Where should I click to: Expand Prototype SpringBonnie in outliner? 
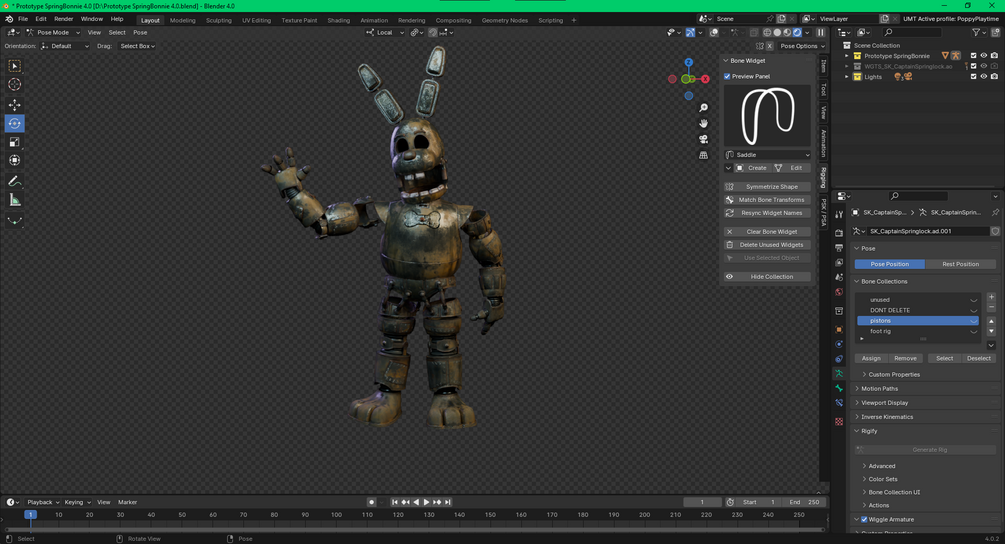point(847,56)
